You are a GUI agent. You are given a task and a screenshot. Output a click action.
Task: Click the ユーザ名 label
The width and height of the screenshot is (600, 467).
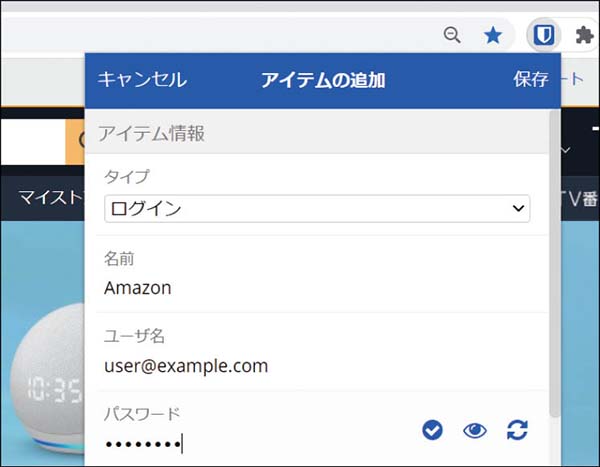pyautogui.click(x=134, y=336)
